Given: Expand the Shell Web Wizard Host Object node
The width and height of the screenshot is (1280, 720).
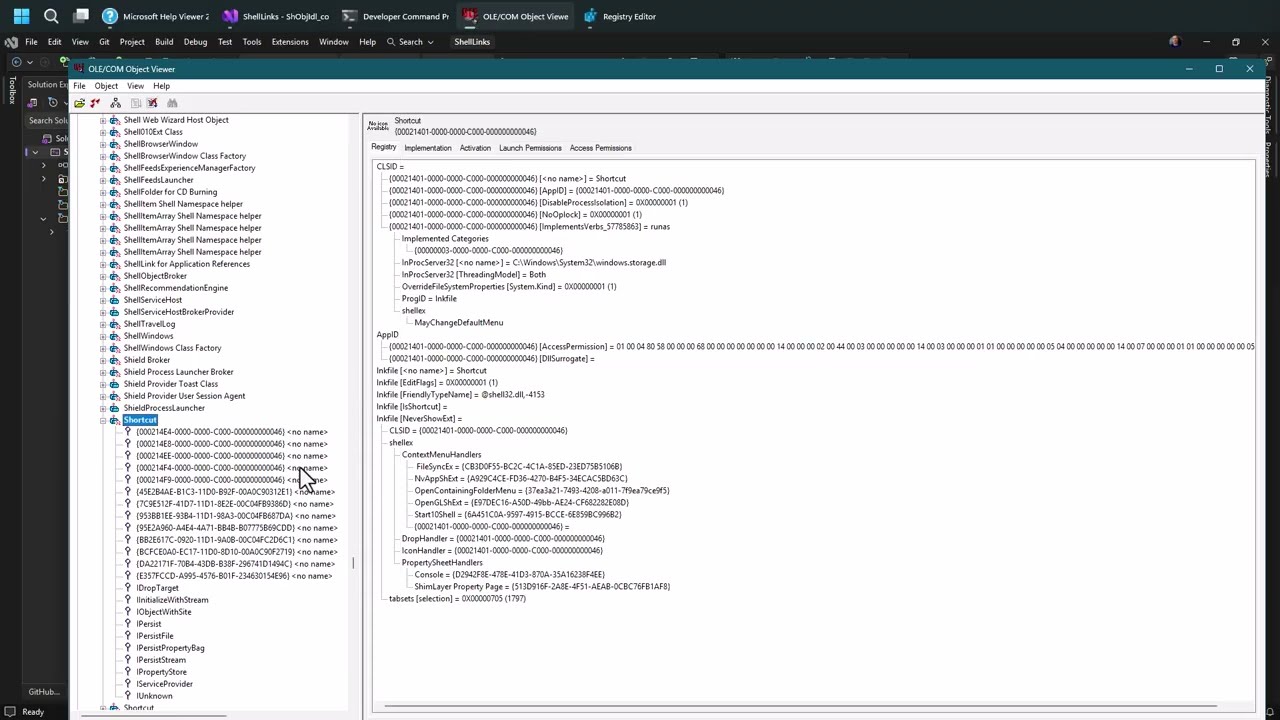Looking at the screenshot, I should 103,120.
